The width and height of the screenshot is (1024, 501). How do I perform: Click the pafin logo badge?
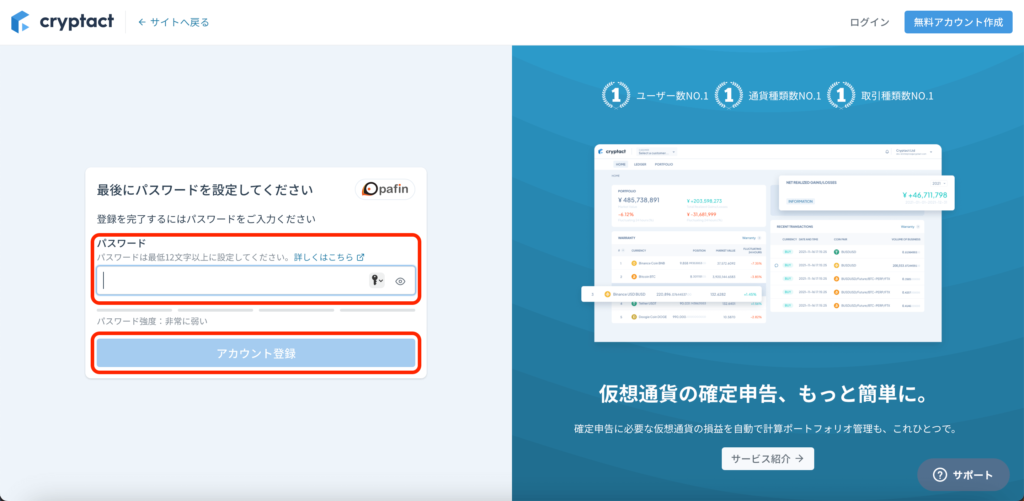pos(385,189)
